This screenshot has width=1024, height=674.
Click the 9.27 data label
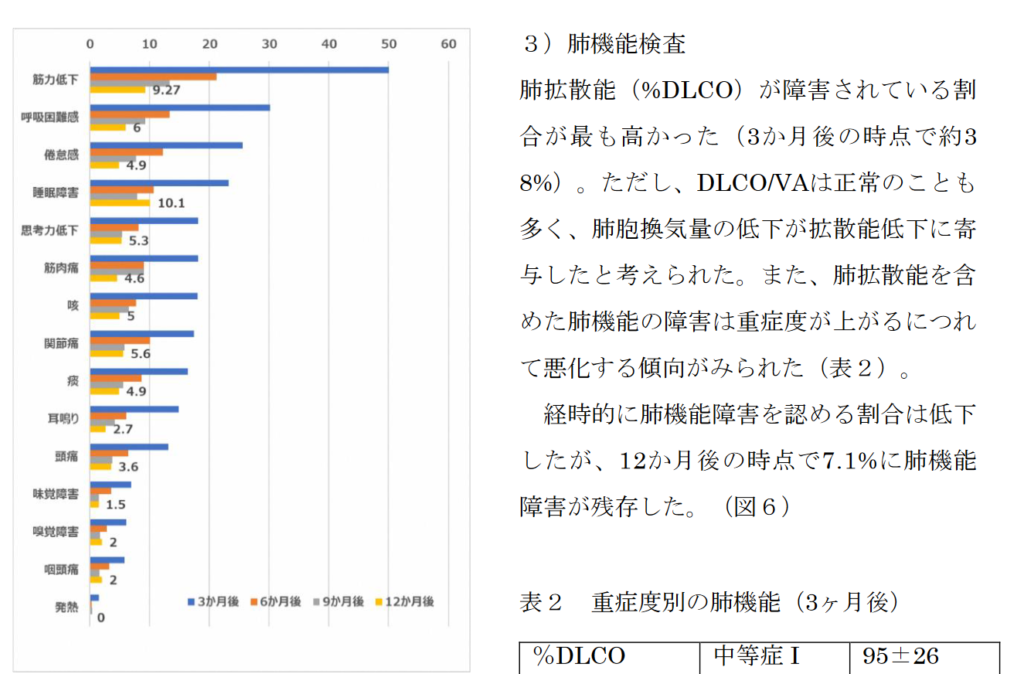165,90
